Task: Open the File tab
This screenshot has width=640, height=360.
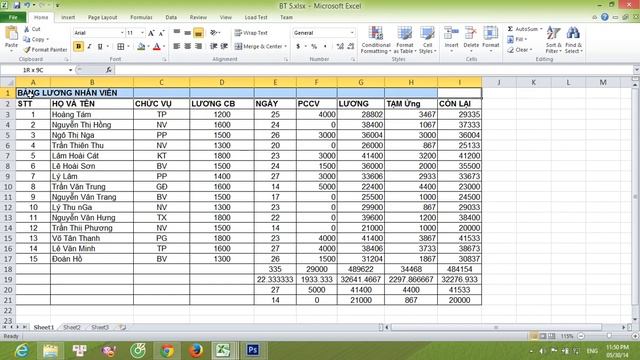Action: [x=13, y=17]
